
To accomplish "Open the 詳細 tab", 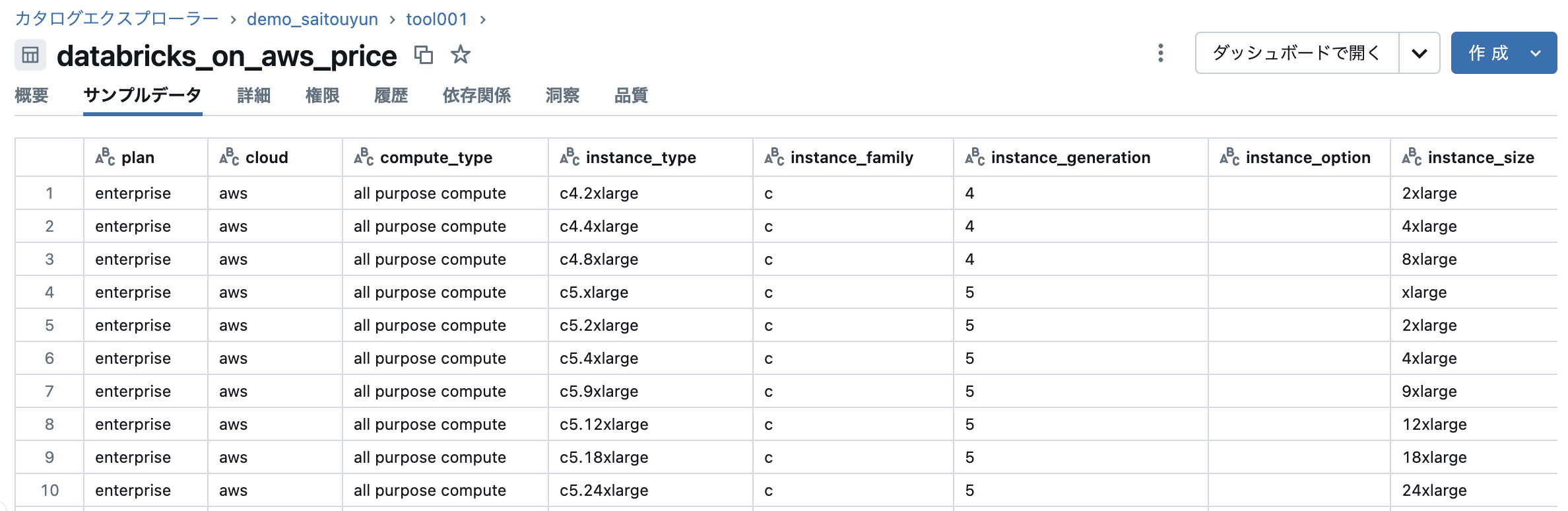I will pyautogui.click(x=254, y=96).
